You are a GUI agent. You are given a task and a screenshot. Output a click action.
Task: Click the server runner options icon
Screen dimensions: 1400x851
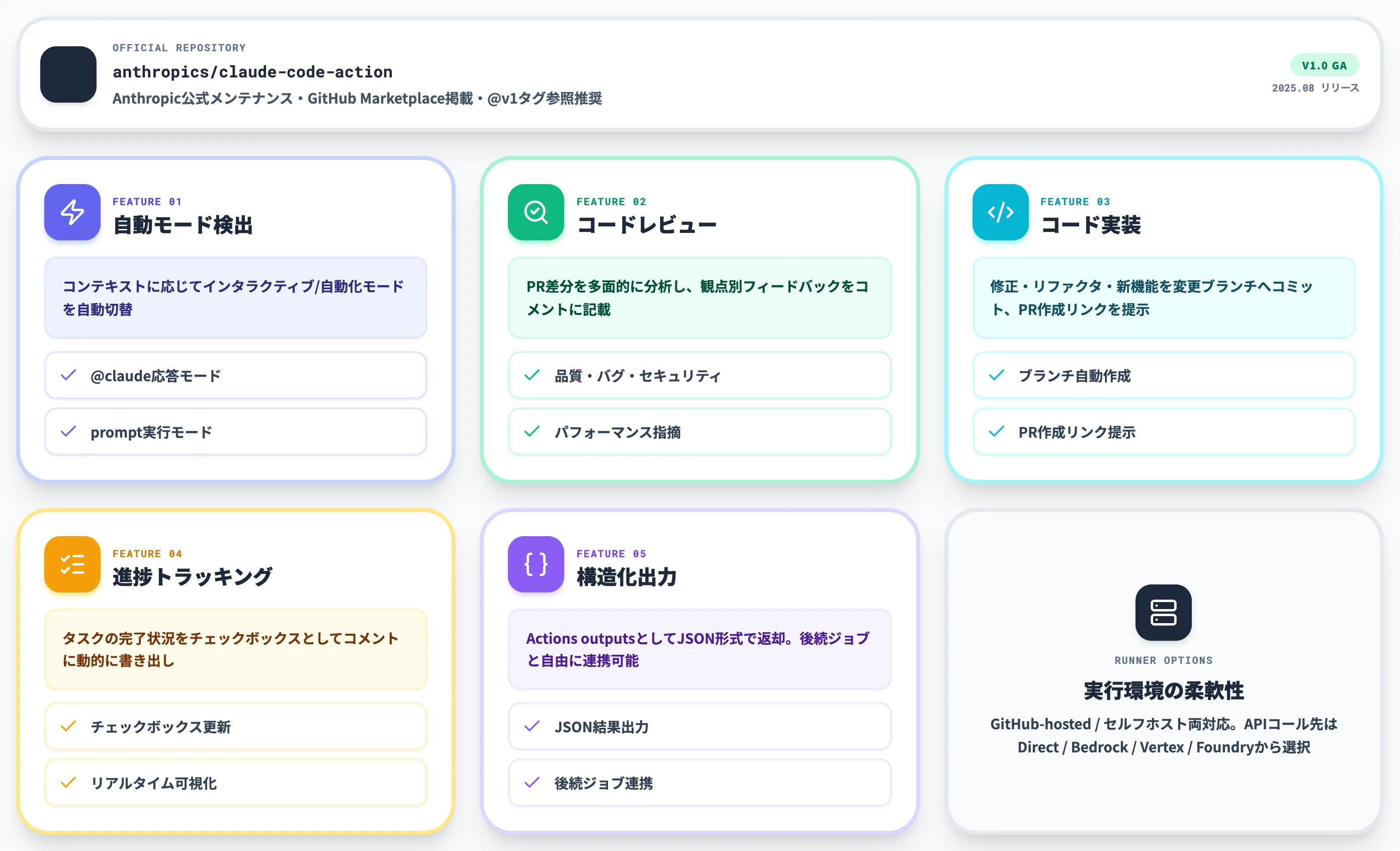[1163, 613]
